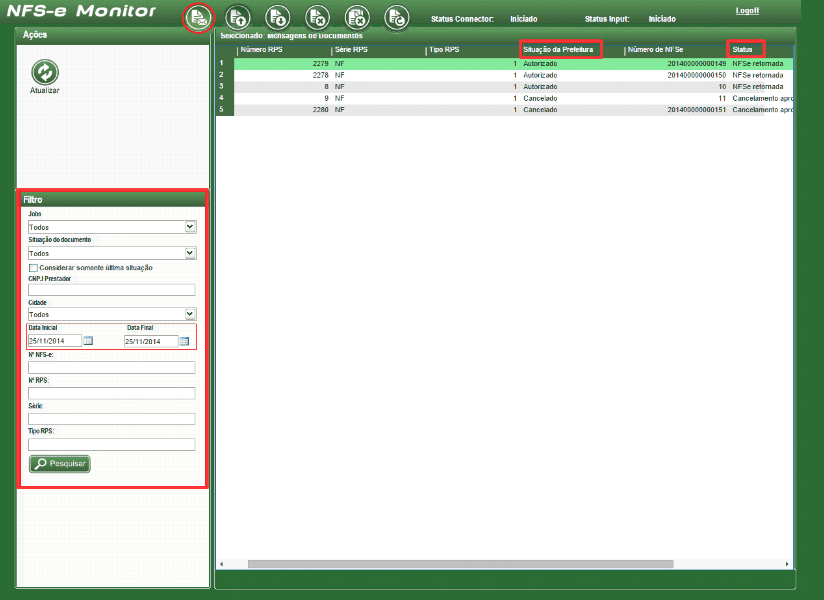Viewport: 824px width, 600px height.
Task: Click the Tipo RPS input field
Action: point(111,444)
